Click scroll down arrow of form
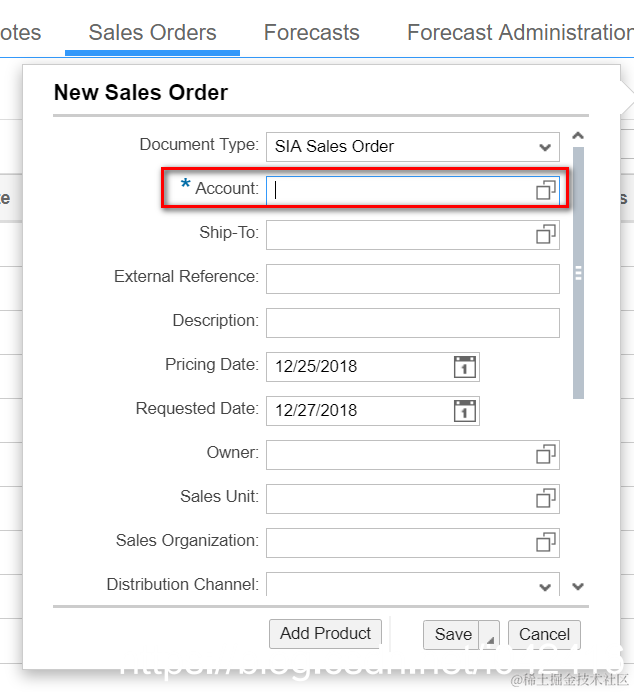This screenshot has height=692, width=634. click(578, 587)
